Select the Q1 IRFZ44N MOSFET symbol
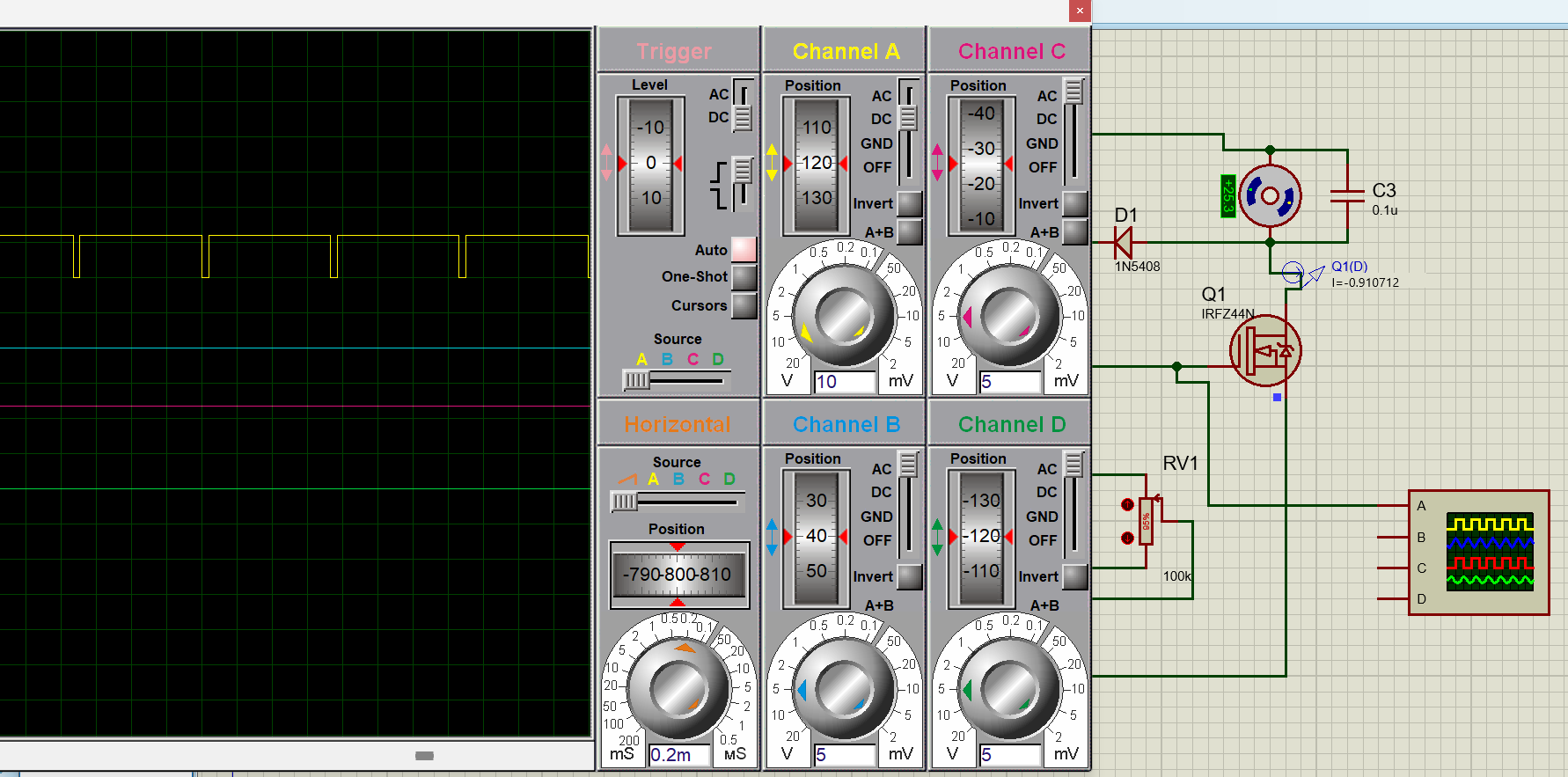 click(1265, 350)
